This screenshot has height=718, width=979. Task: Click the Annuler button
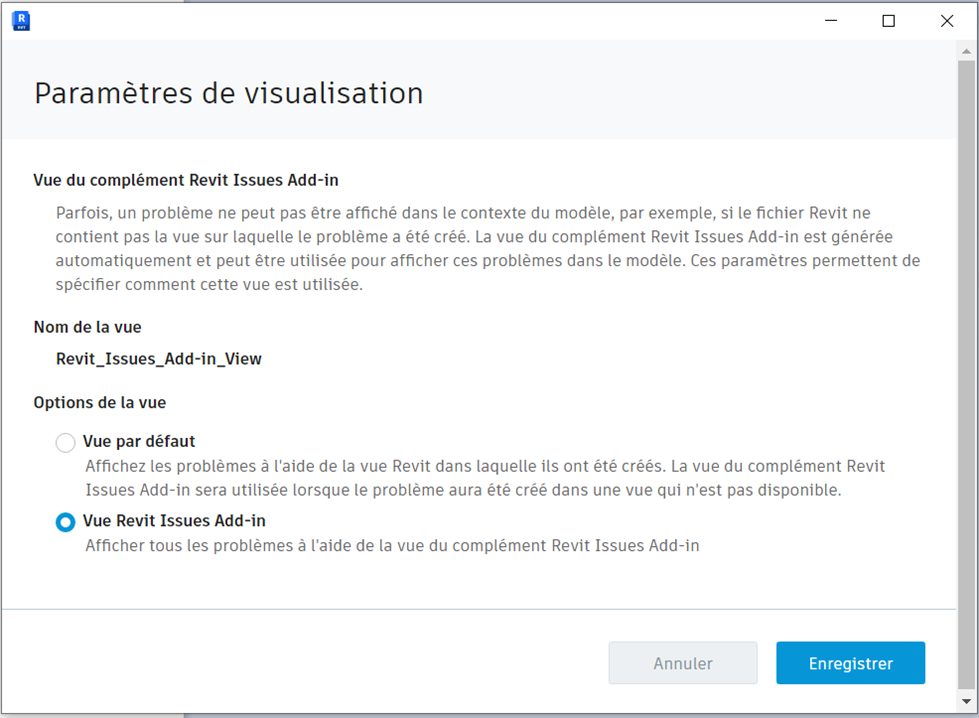tap(682, 663)
